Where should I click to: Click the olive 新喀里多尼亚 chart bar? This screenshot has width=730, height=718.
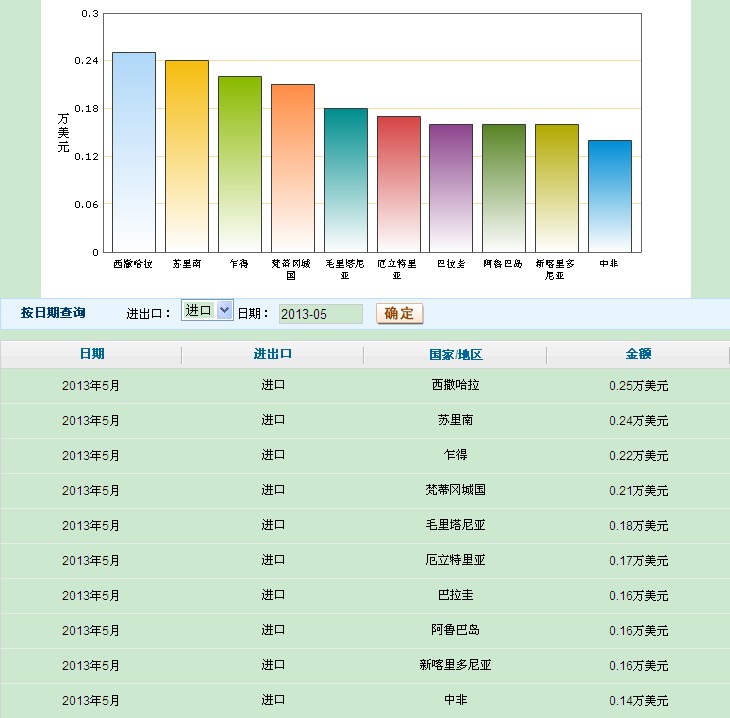pyautogui.click(x=557, y=188)
